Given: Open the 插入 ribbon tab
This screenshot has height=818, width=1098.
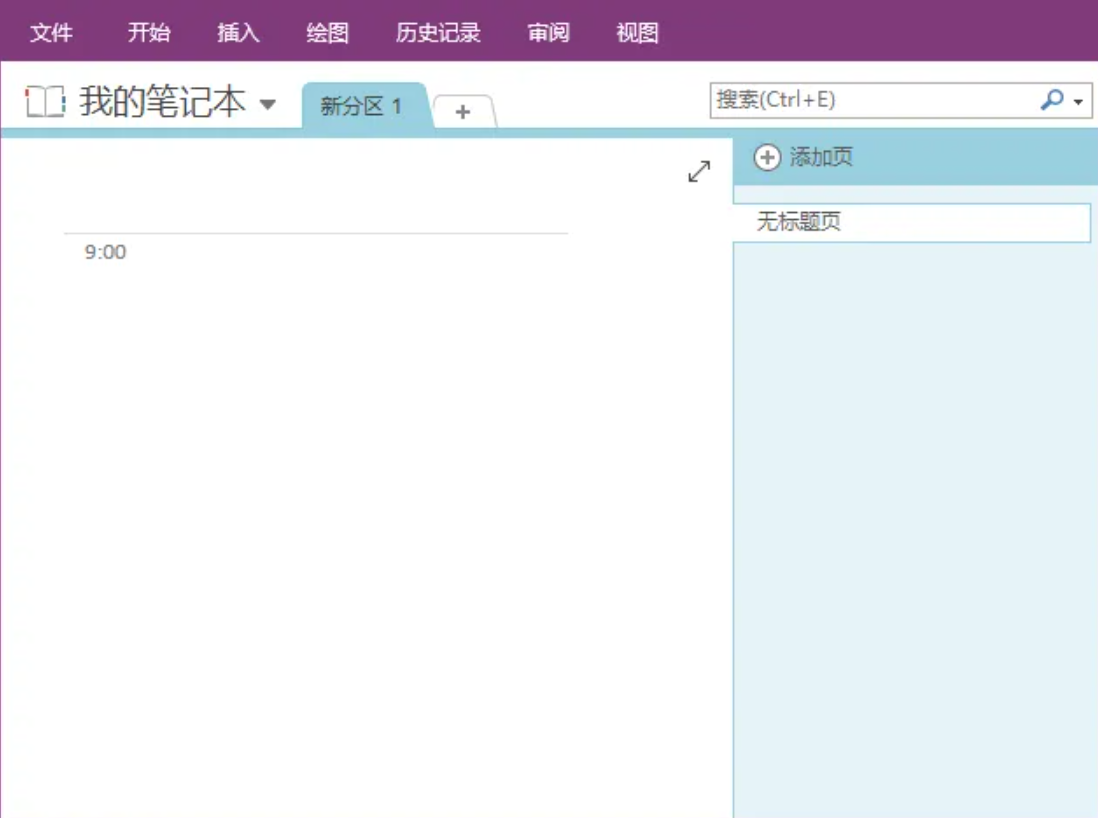Looking at the screenshot, I should click(238, 32).
